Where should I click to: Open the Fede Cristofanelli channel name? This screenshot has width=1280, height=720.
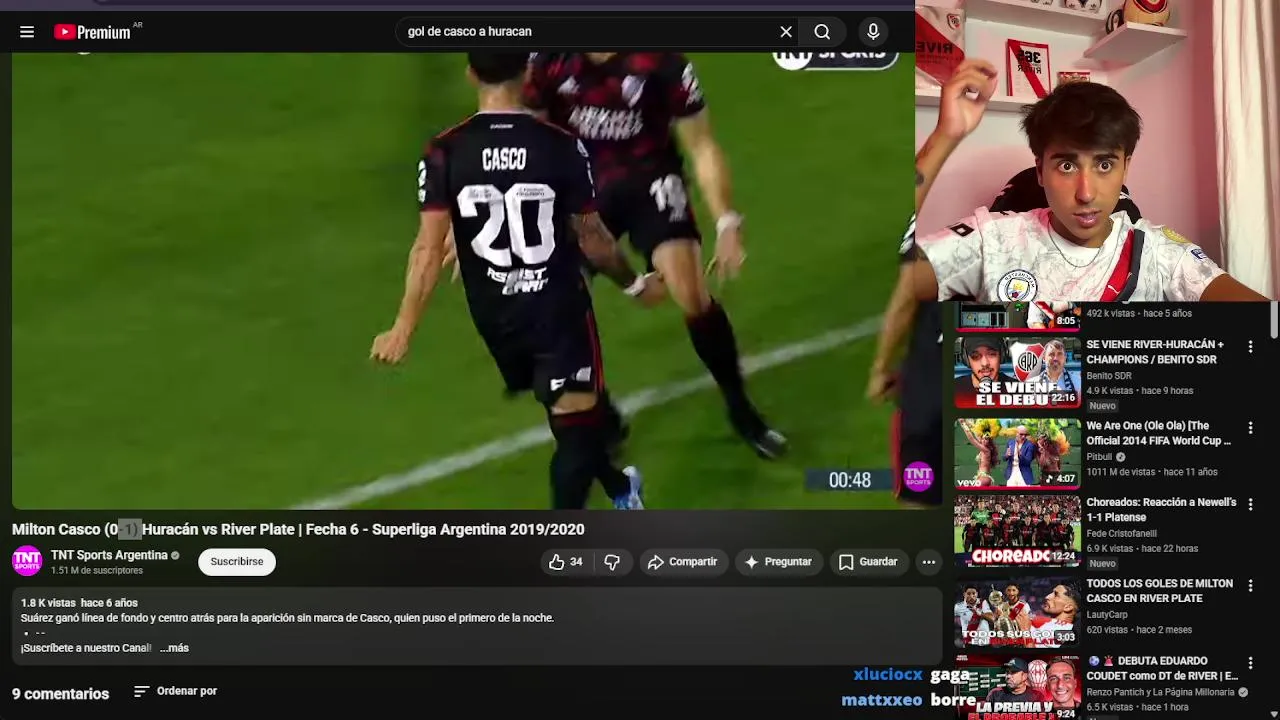click(1121, 534)
